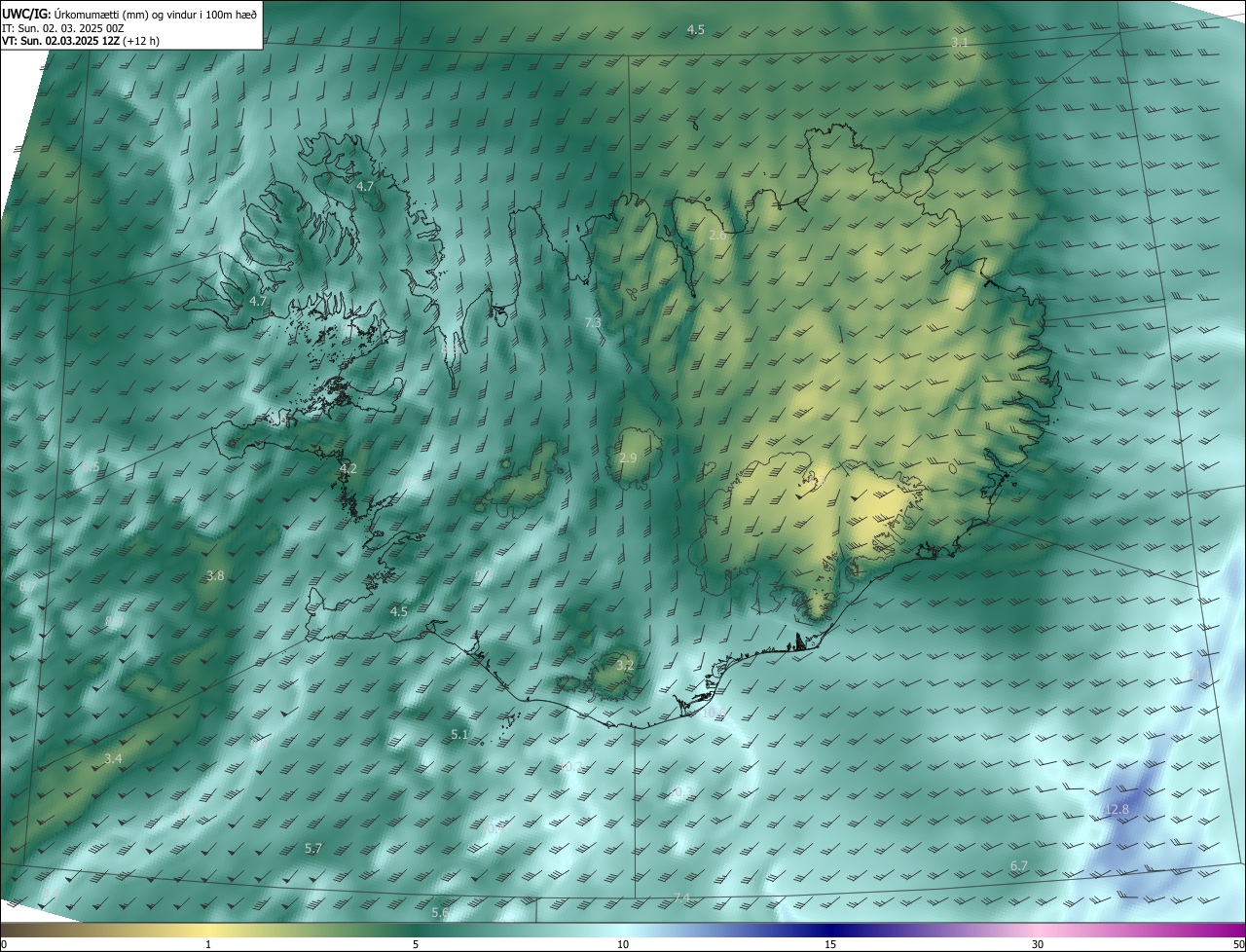Screen dimensions: 1246x952
Task: Click the 3.1 value on the map
Action: click(x=960, y=43)
